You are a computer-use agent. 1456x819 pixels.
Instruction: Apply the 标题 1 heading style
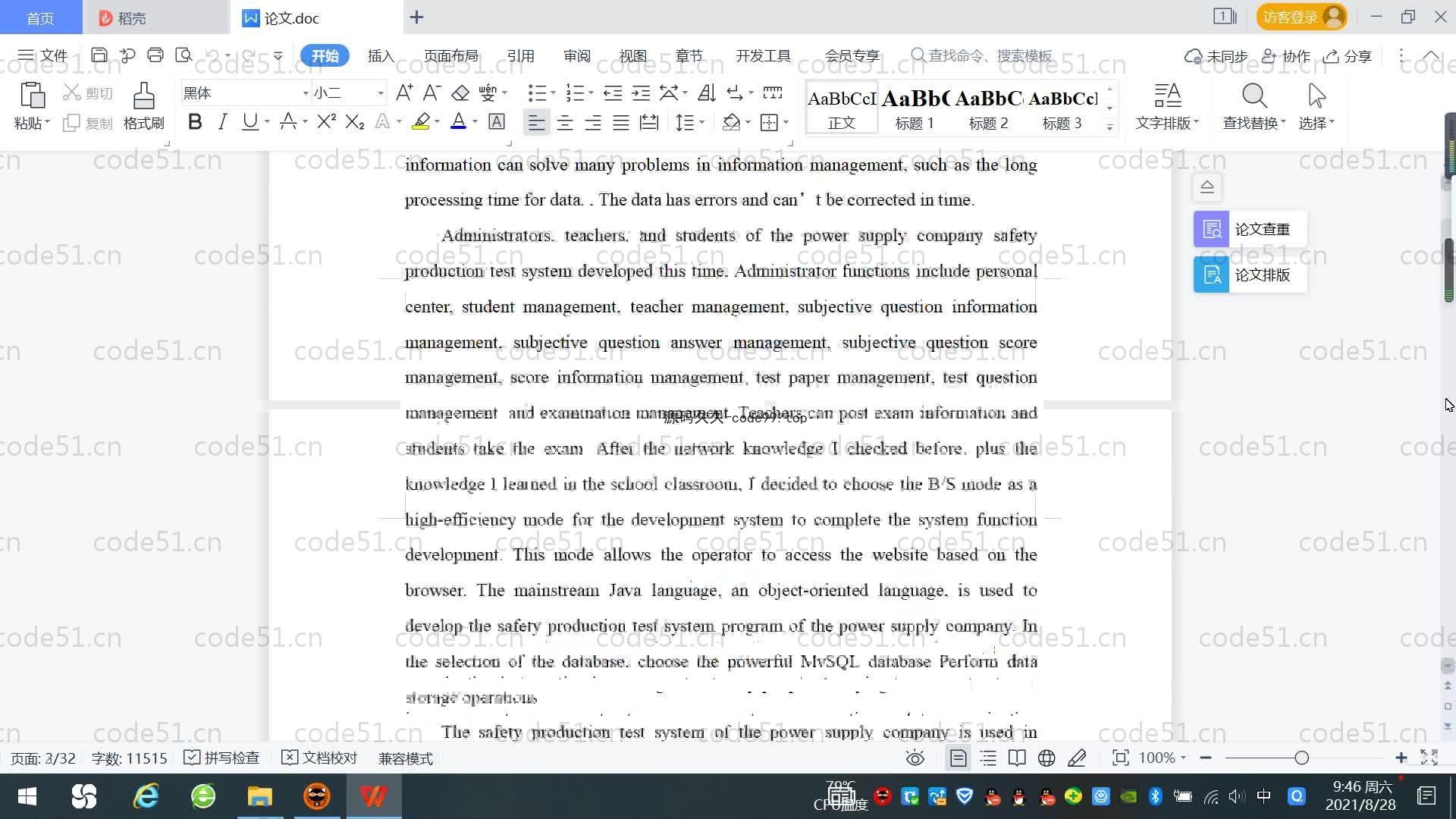click(x=915, y=108)
